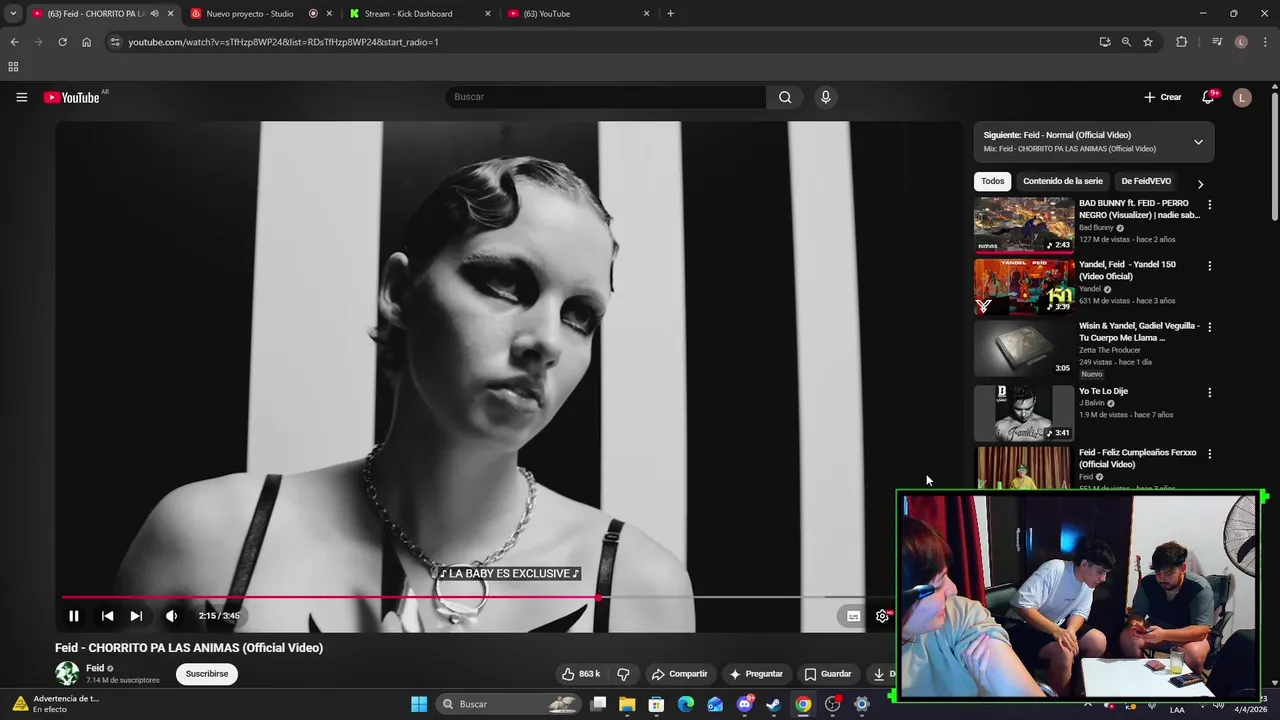Subscribe to Feid via Suscribirse
Screen dimensions: 1280x720
(x=207, y=674)
